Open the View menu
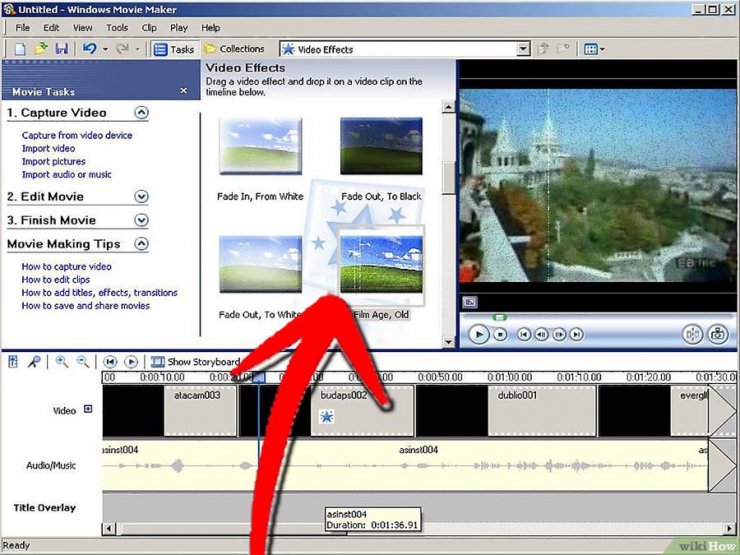The image size is (740, 555). (x=82, y=28)
